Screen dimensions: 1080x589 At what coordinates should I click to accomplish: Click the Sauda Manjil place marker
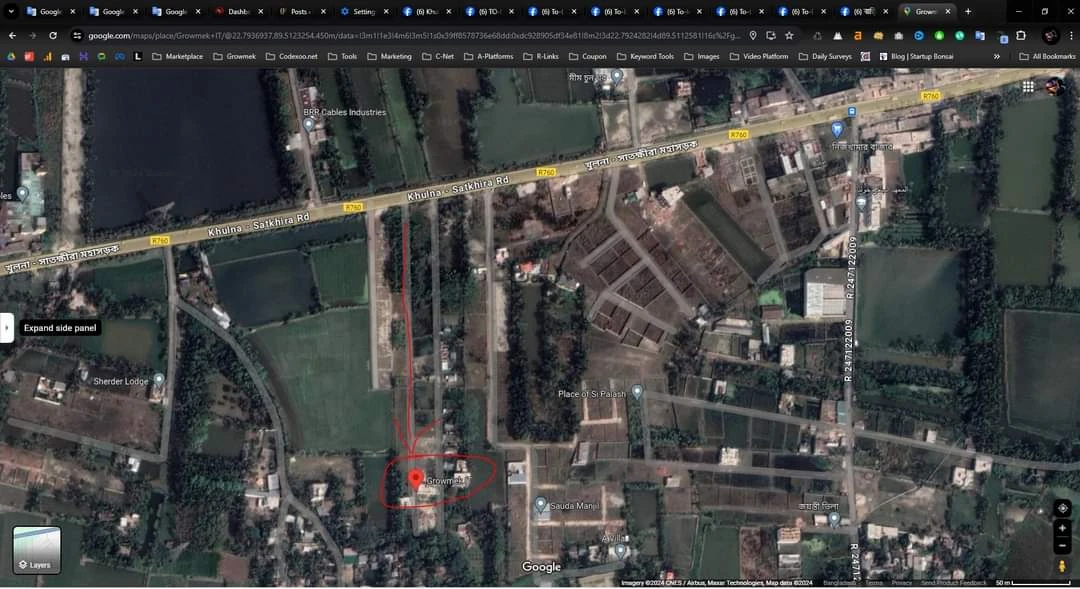tap(540, 505)
